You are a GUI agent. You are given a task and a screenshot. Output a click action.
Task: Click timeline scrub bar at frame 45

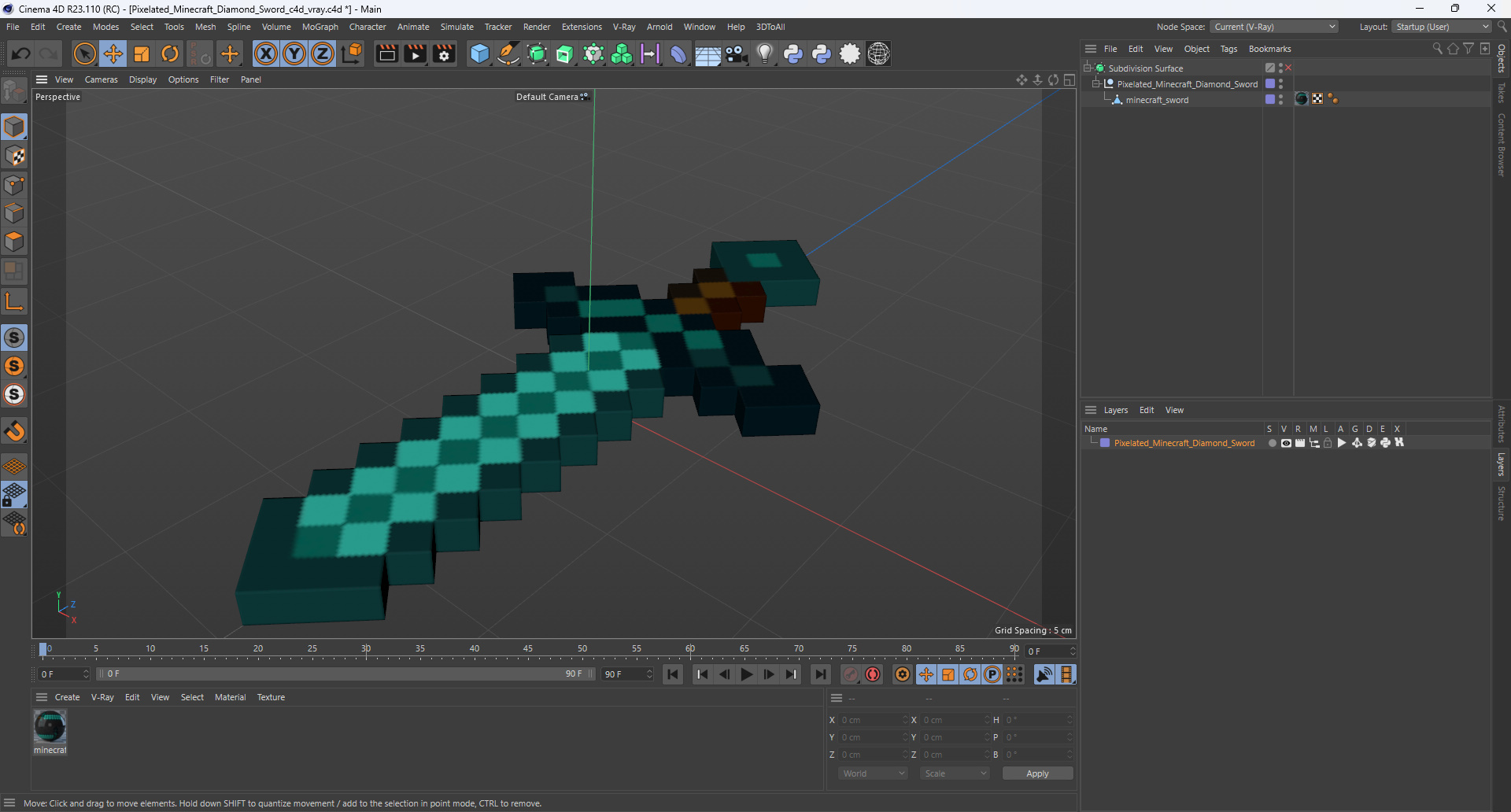(x=528, y=650)
